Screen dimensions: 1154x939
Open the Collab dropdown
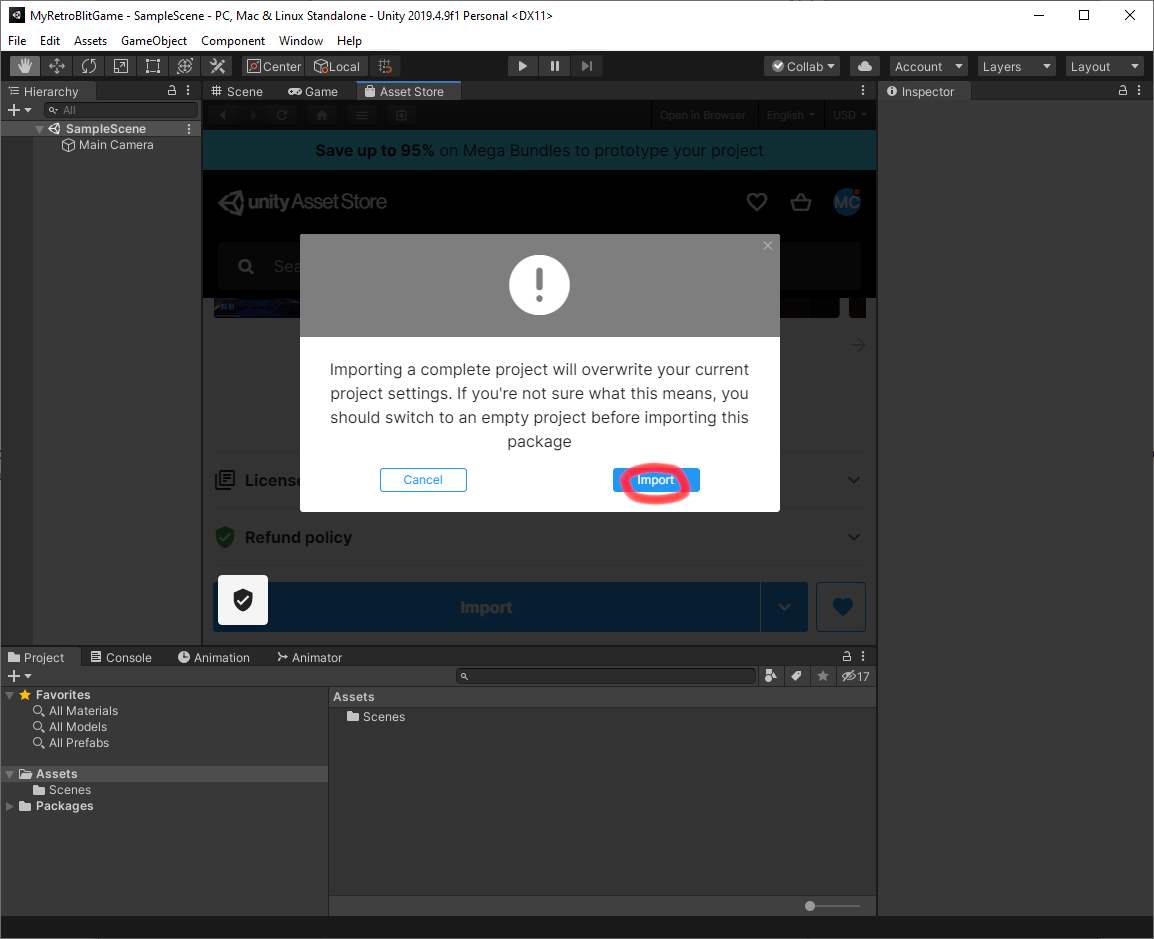[x=802, y=66]
